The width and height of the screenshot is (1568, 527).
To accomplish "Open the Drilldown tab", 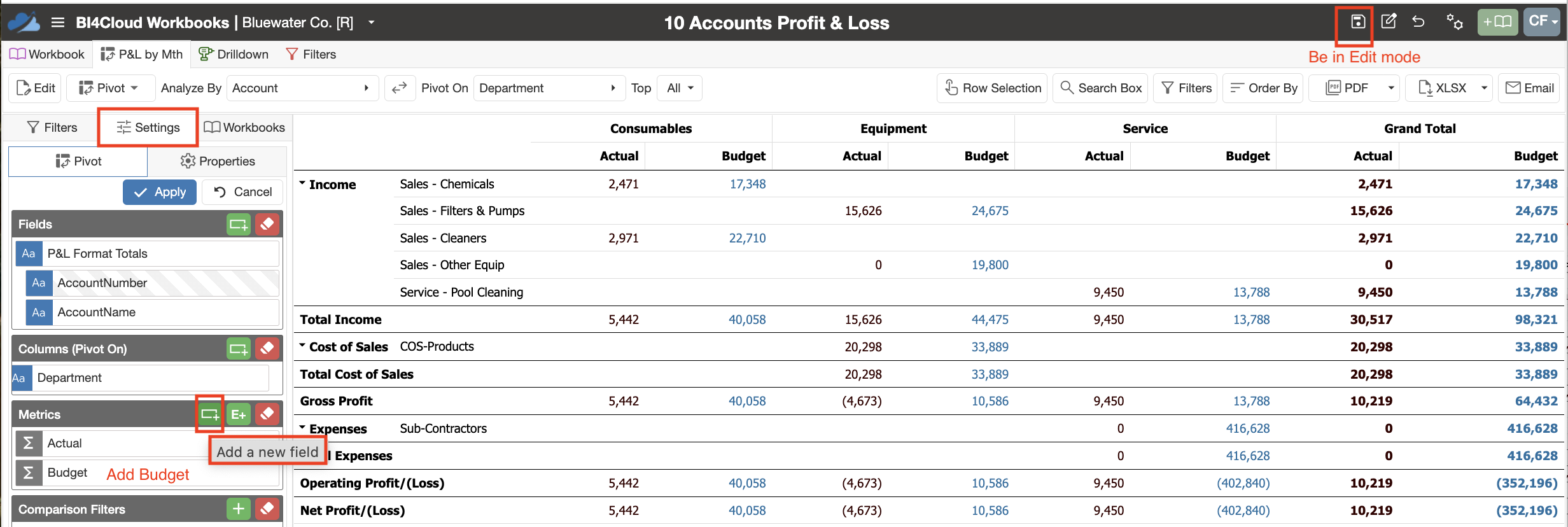I will point(234,54).
